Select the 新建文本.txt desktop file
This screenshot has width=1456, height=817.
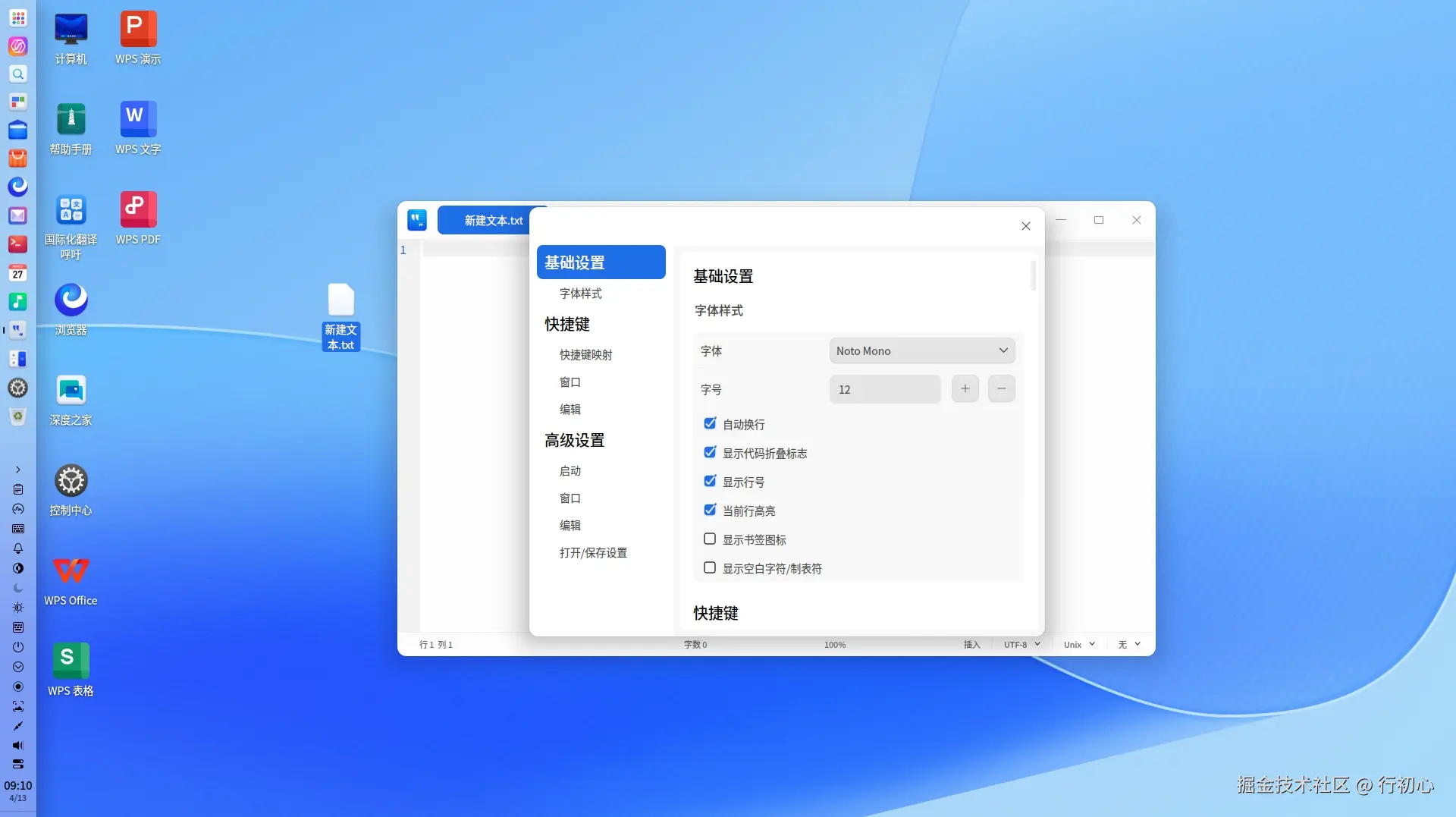341,316
